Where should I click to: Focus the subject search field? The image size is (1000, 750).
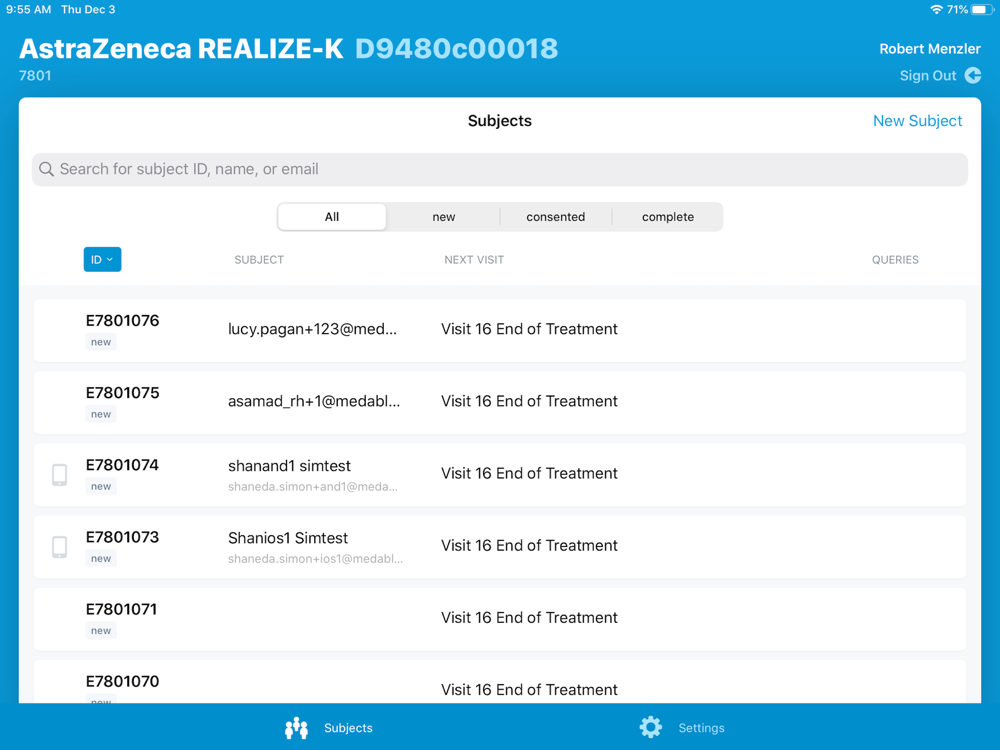[500, 170]
